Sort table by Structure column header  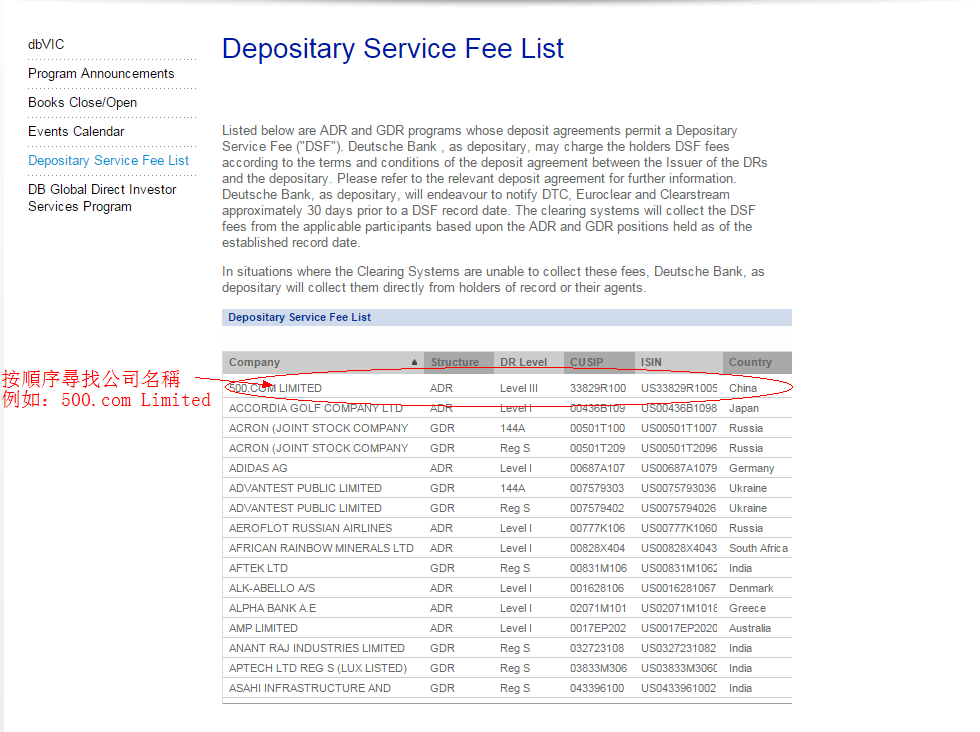coord(454,362)
